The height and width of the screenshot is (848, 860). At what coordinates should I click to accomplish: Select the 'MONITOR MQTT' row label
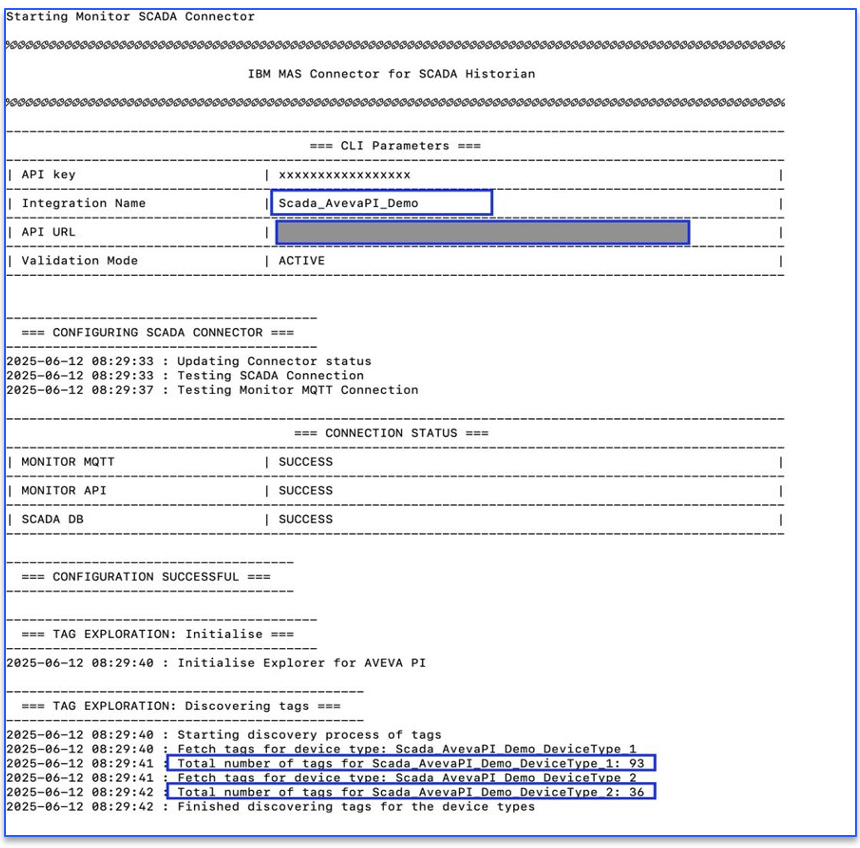(68, 462)
